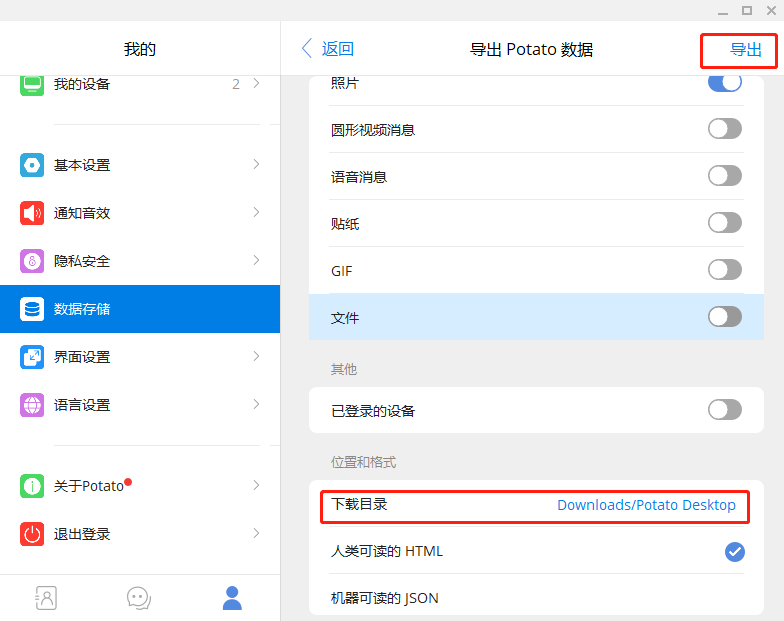Go back using the 返回 link
The height and width of the screenshot is (621, 784).
328,49
